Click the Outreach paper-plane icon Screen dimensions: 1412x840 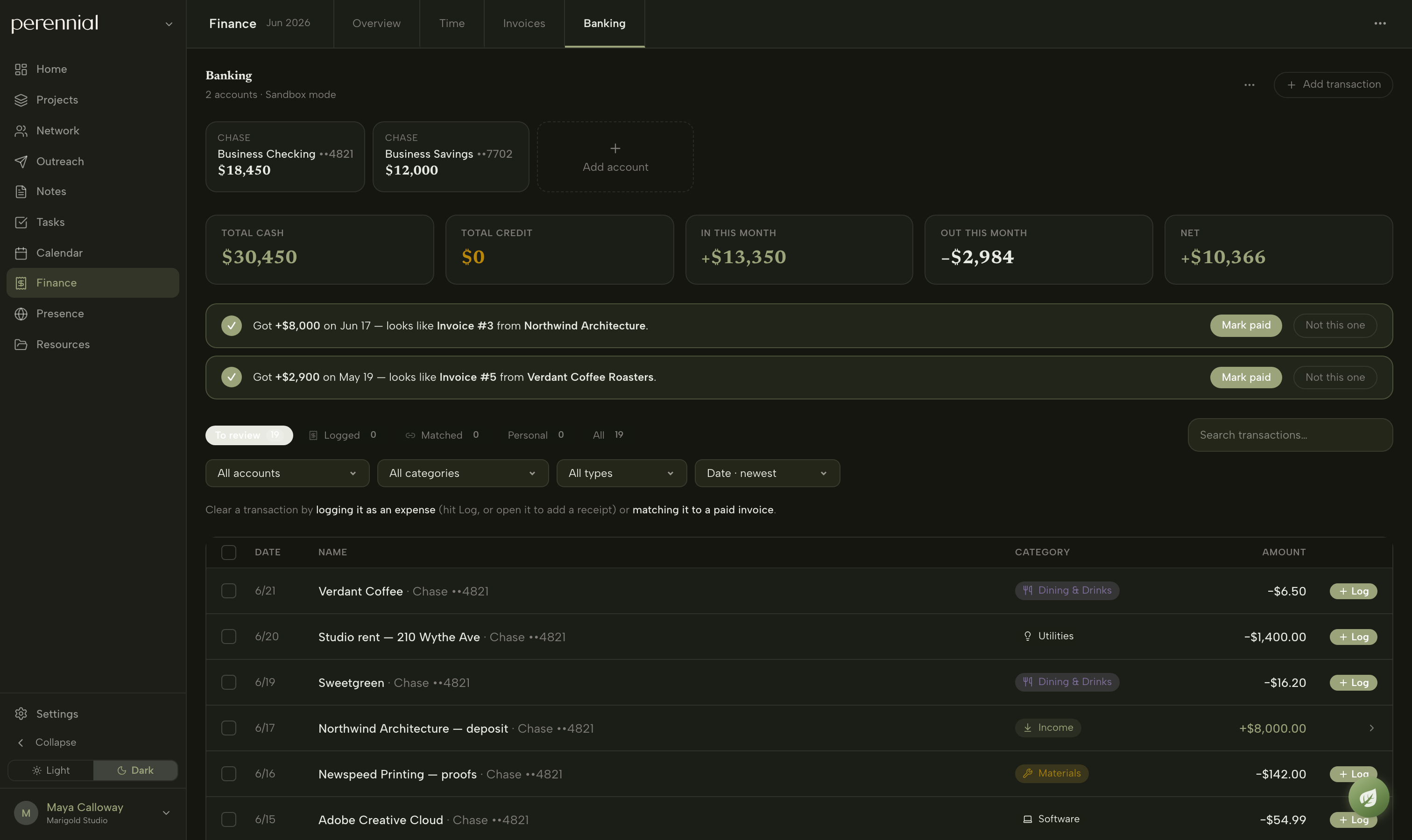(x=21, y=161)
